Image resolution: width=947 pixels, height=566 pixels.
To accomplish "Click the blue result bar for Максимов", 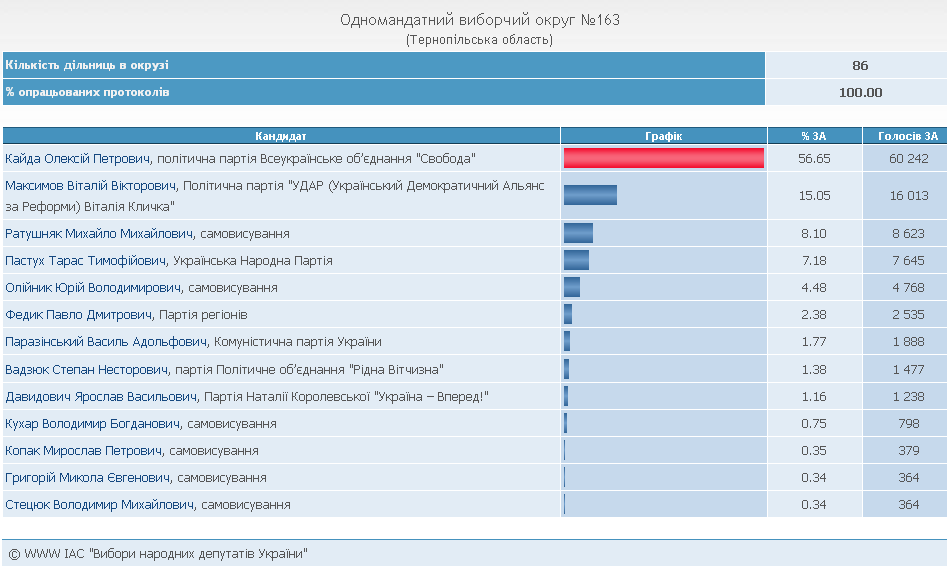I will click(590, 195).
